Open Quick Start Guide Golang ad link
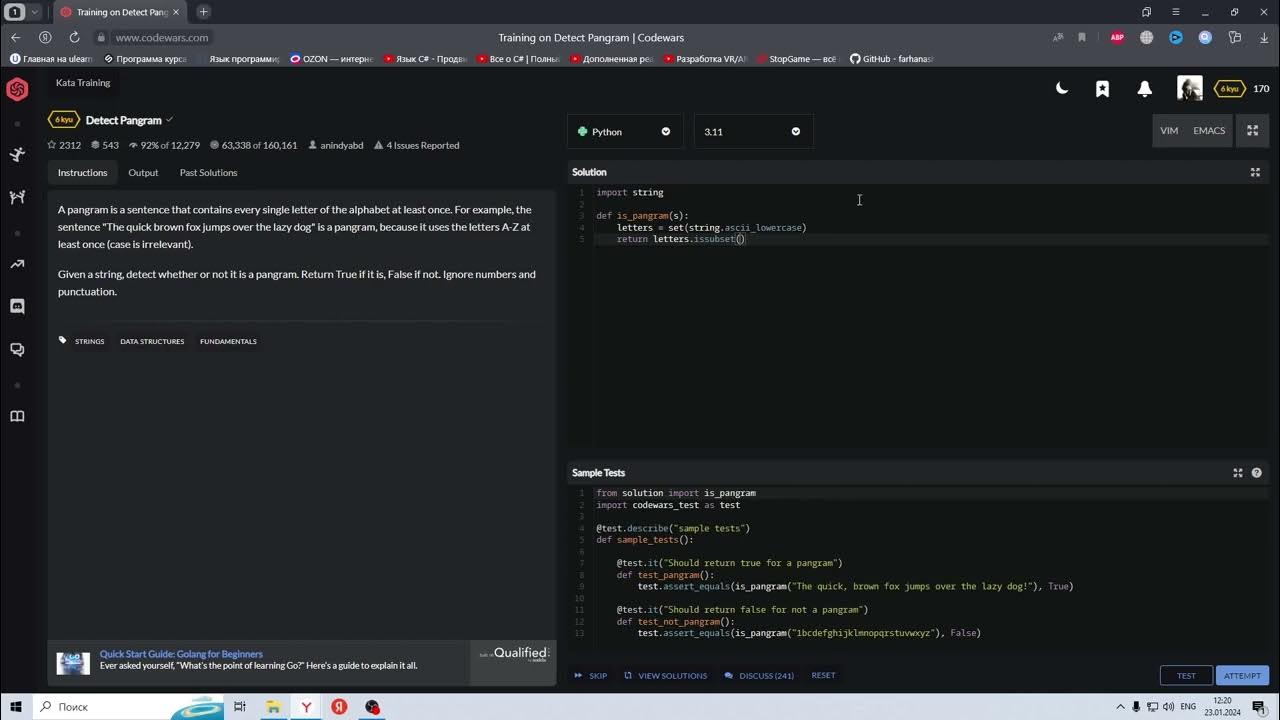1280x720 pixels. coord(181,654)
